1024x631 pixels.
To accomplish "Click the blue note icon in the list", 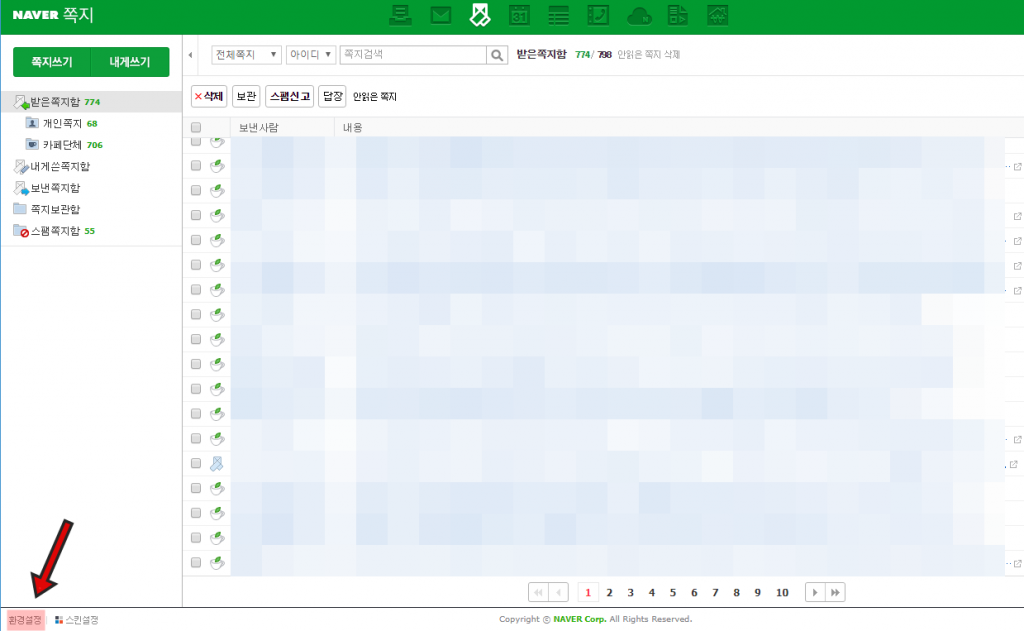I will pos(217,464).
